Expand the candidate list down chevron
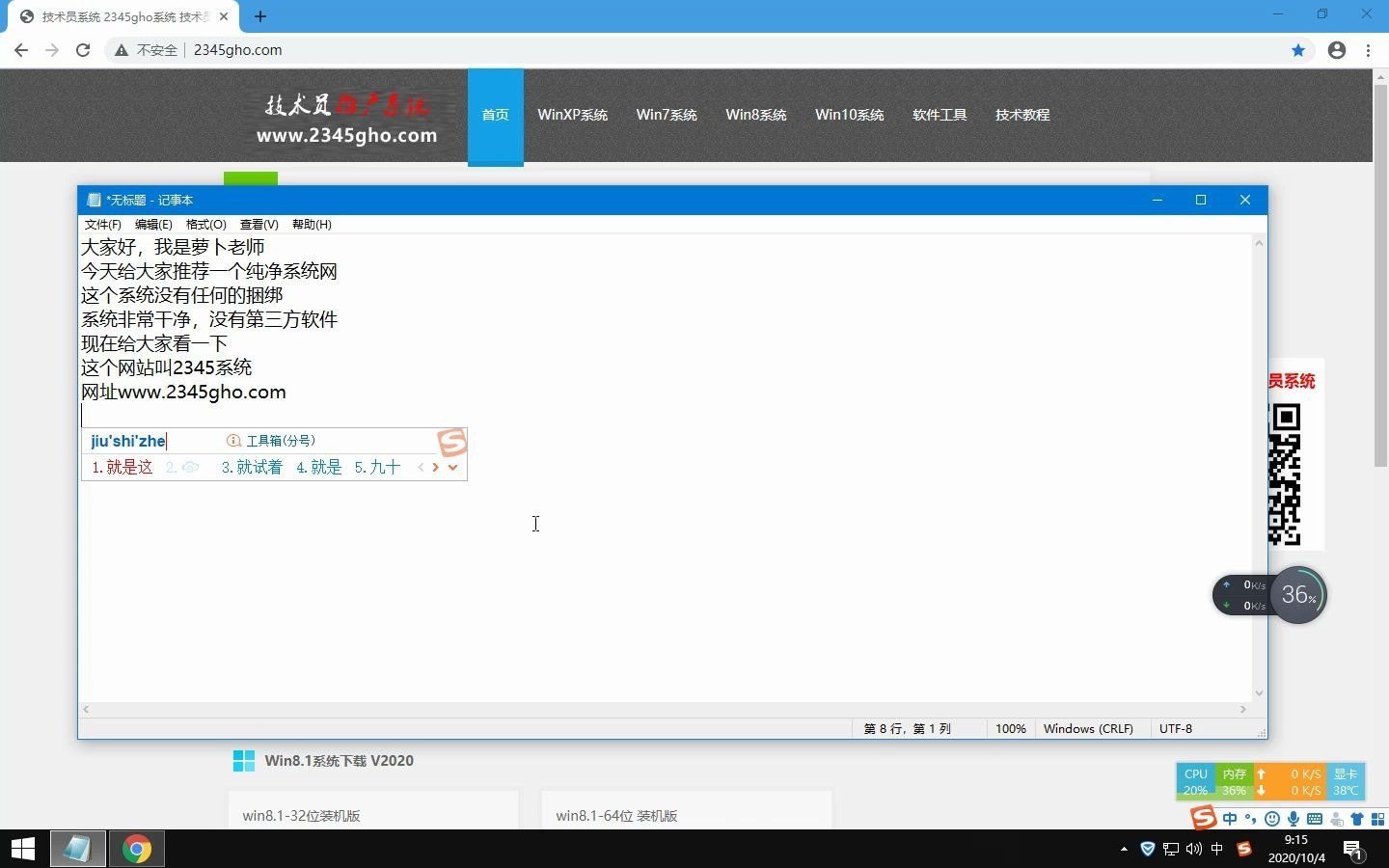This screenshot has height=868, width=1389. 452,467
